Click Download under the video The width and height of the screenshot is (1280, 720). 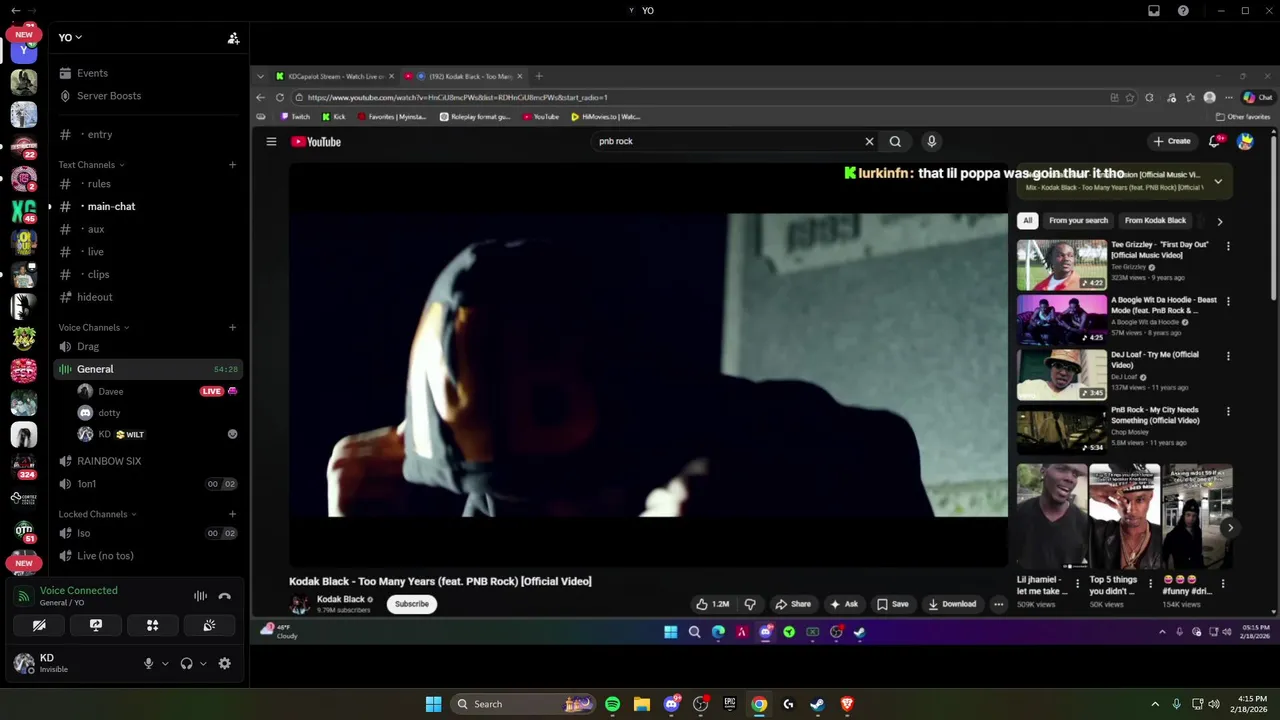(951, 604)
